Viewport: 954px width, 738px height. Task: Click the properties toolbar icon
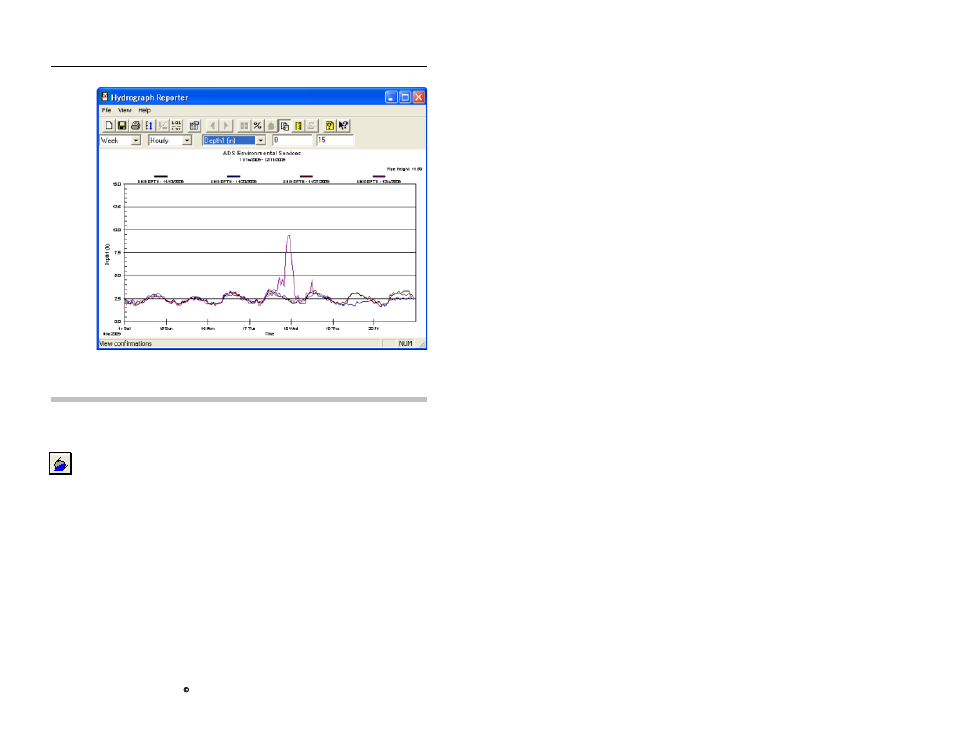pyautogui.click(x=194, y=126)
